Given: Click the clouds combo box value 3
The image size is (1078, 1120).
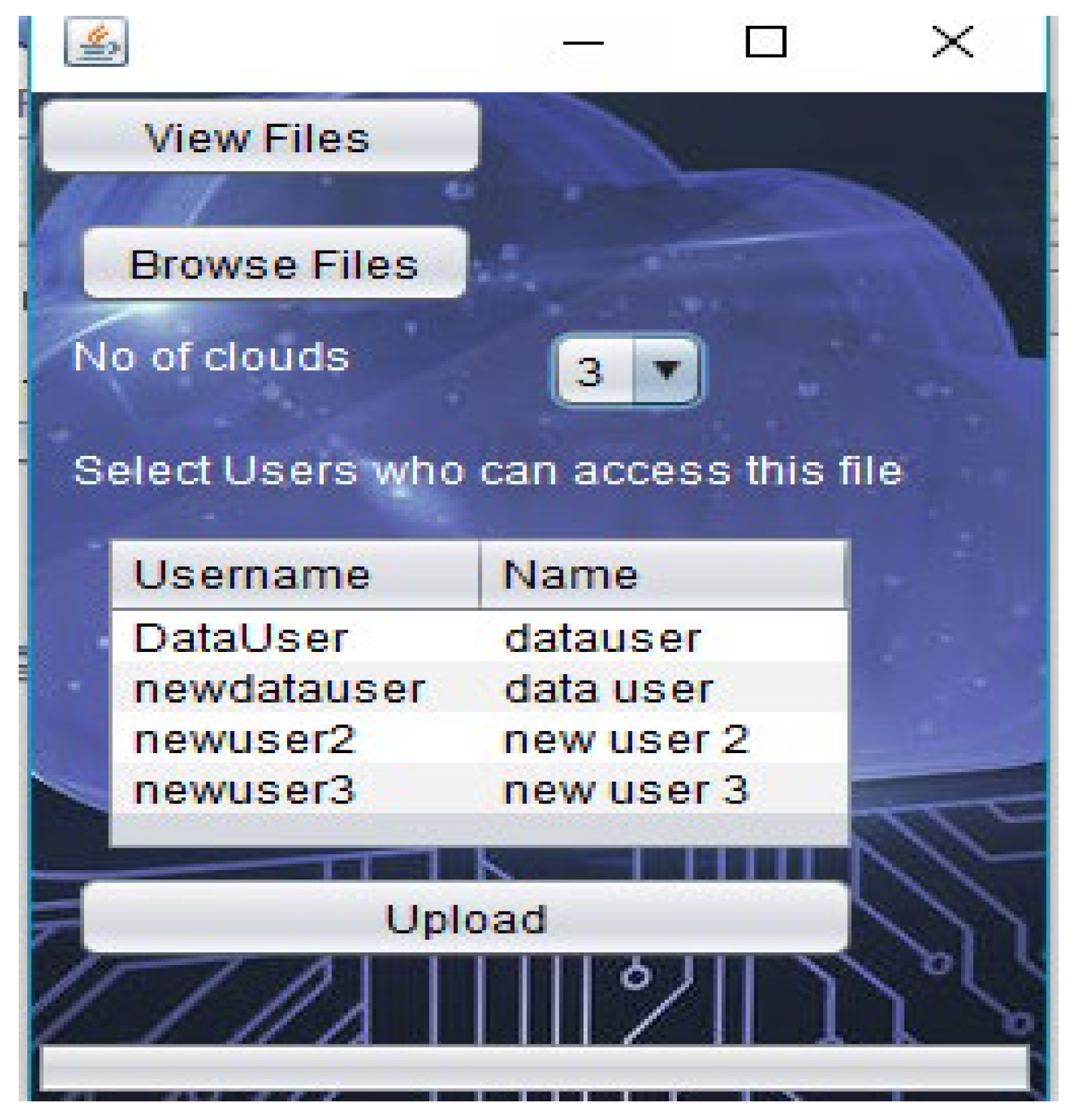Looking at the screenshot, I should [591, 371].
